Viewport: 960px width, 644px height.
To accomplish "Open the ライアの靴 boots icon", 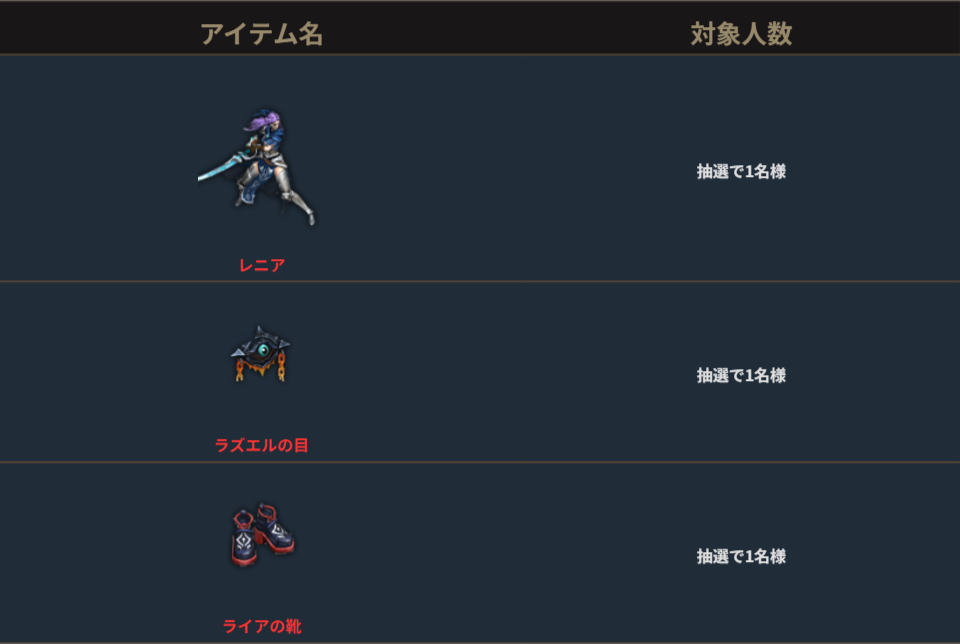I will [x=263, y=534].
